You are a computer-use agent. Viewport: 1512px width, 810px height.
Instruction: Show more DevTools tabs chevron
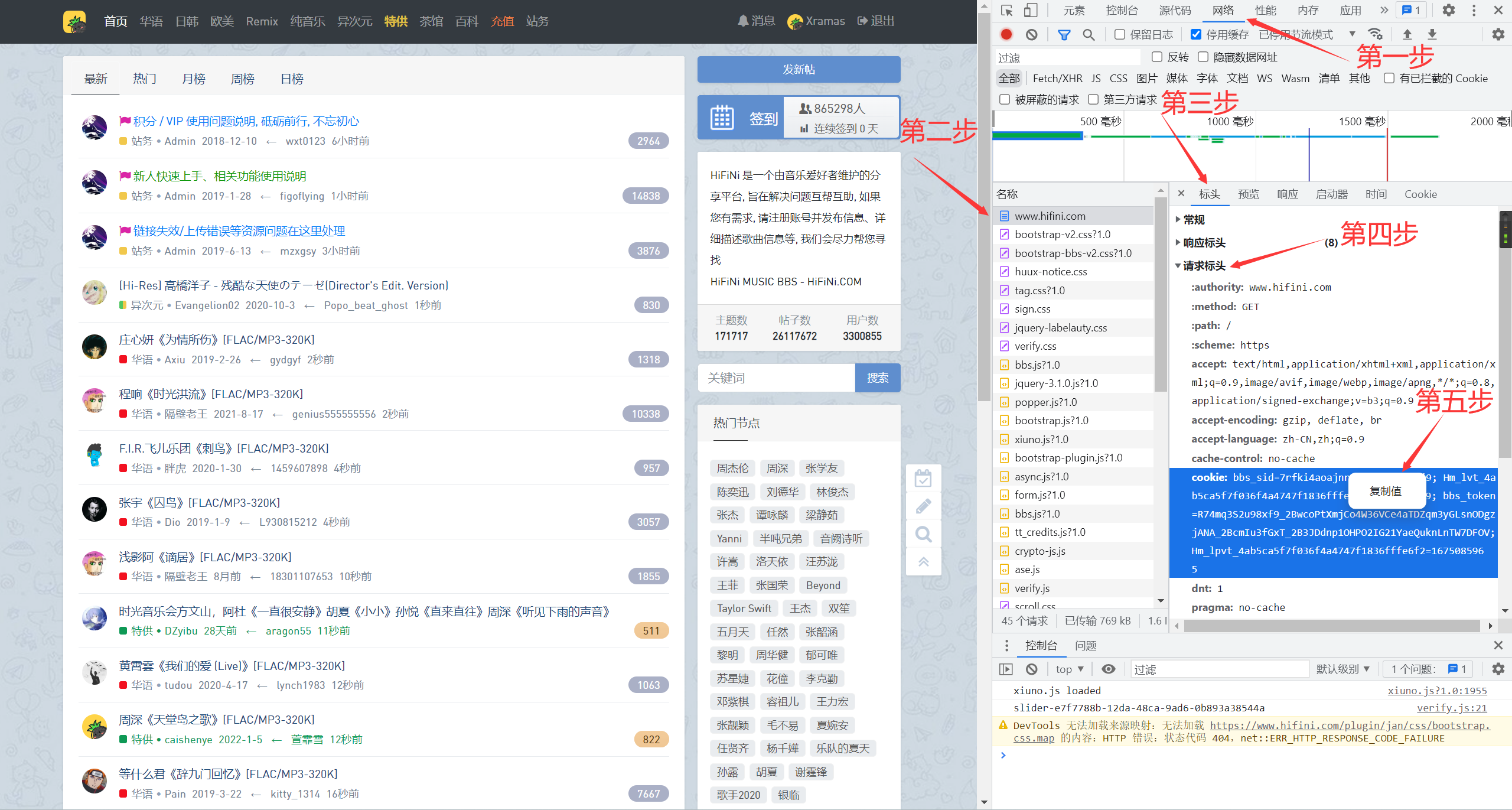1384,11
